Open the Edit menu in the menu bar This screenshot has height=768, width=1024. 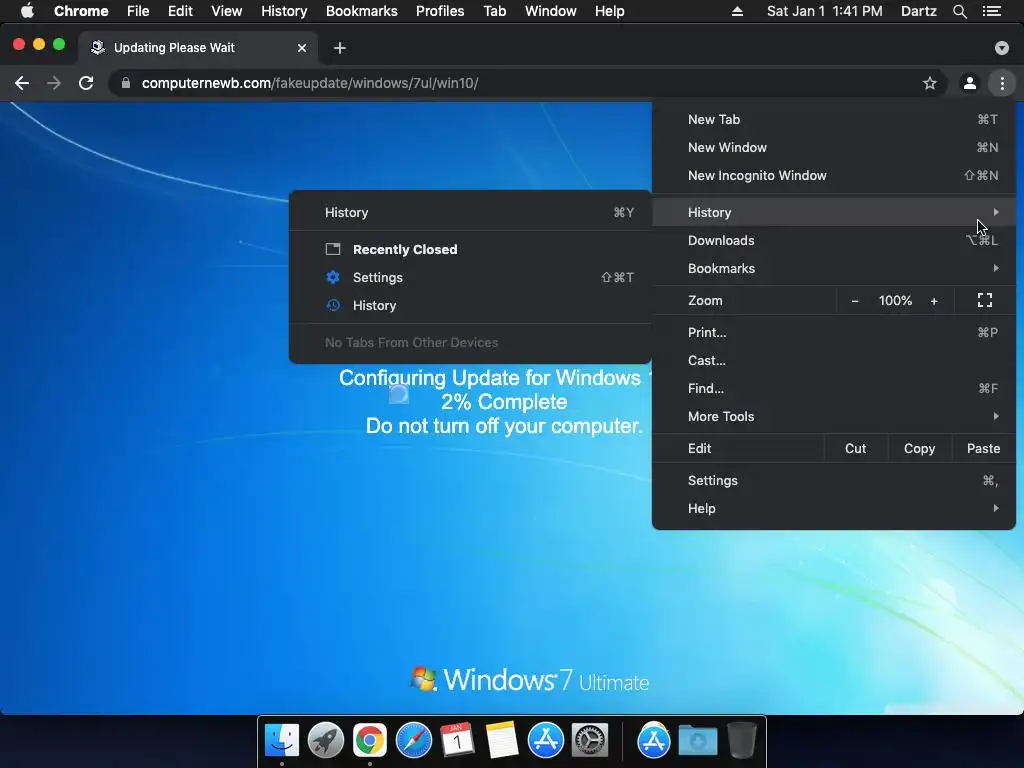180,11
